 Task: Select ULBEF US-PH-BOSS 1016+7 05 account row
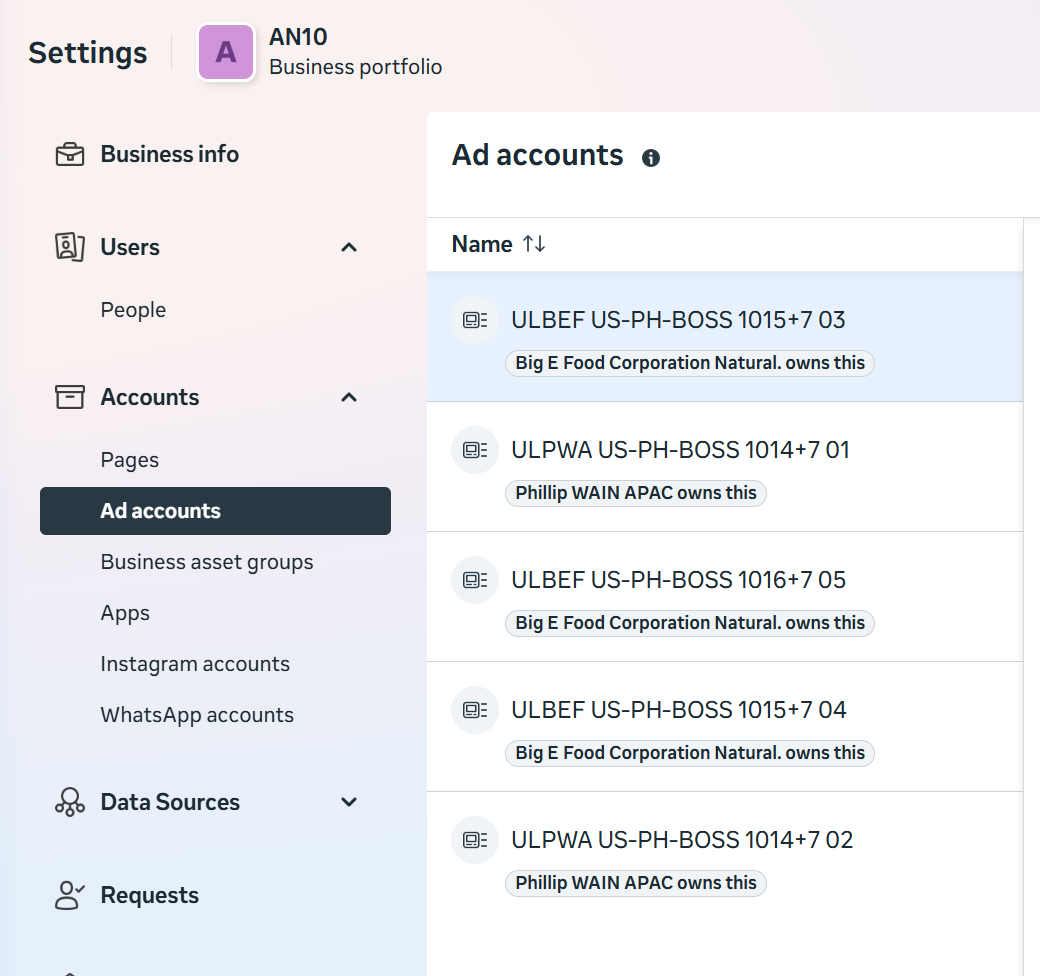(x=678, y=580)
